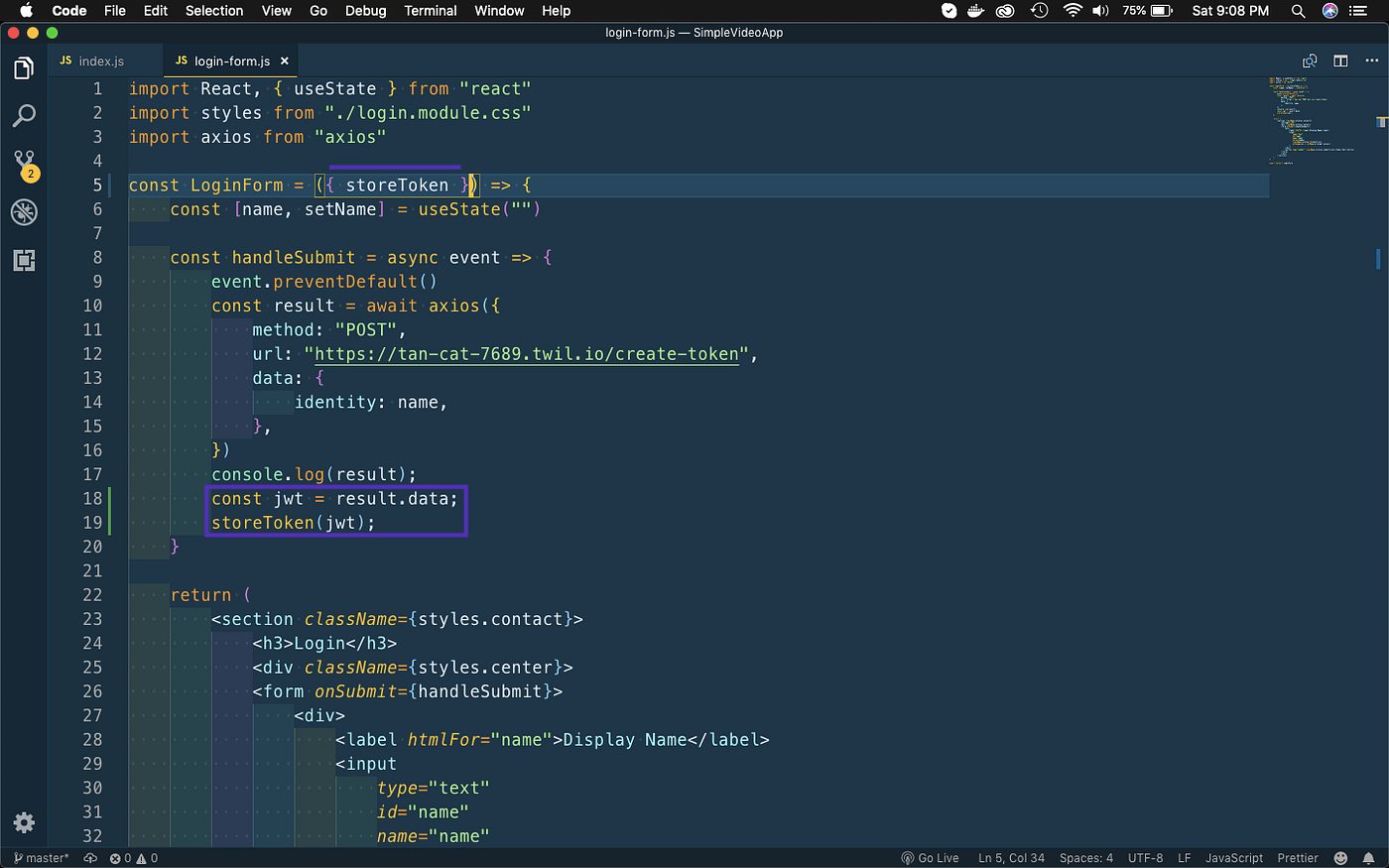The width and height of the screenshot is (1389, 868).
Task: Open Source Control view with badge 2
Action: [x=25, y=165]
